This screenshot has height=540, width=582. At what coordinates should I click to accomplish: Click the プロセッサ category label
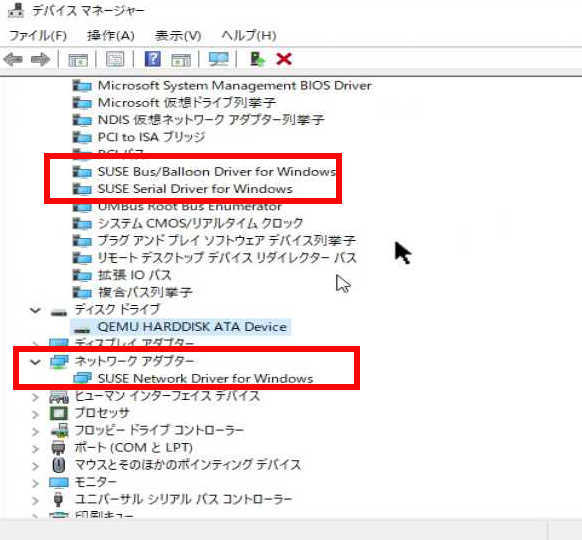point(102,413)
